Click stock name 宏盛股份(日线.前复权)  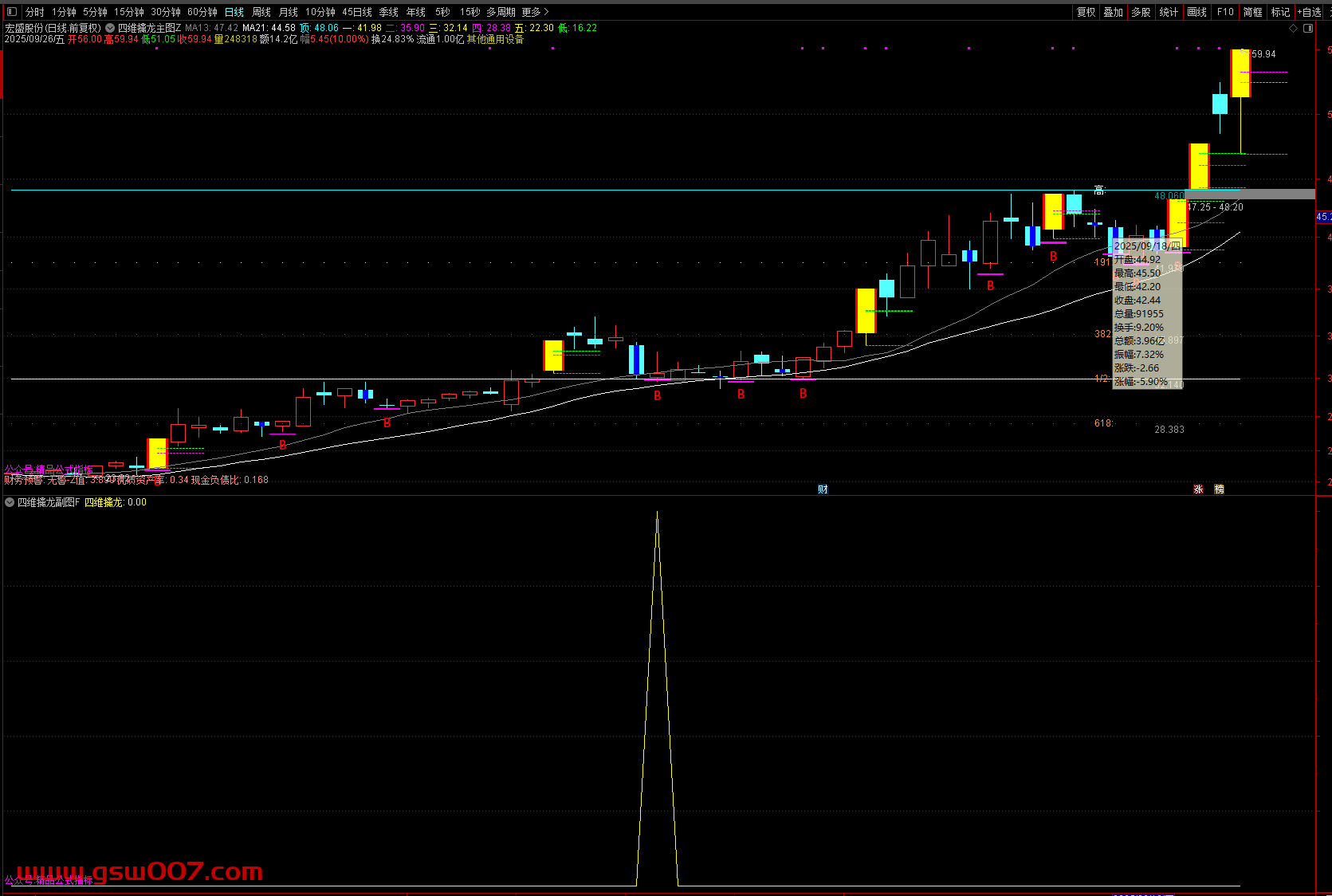point(53,28)
